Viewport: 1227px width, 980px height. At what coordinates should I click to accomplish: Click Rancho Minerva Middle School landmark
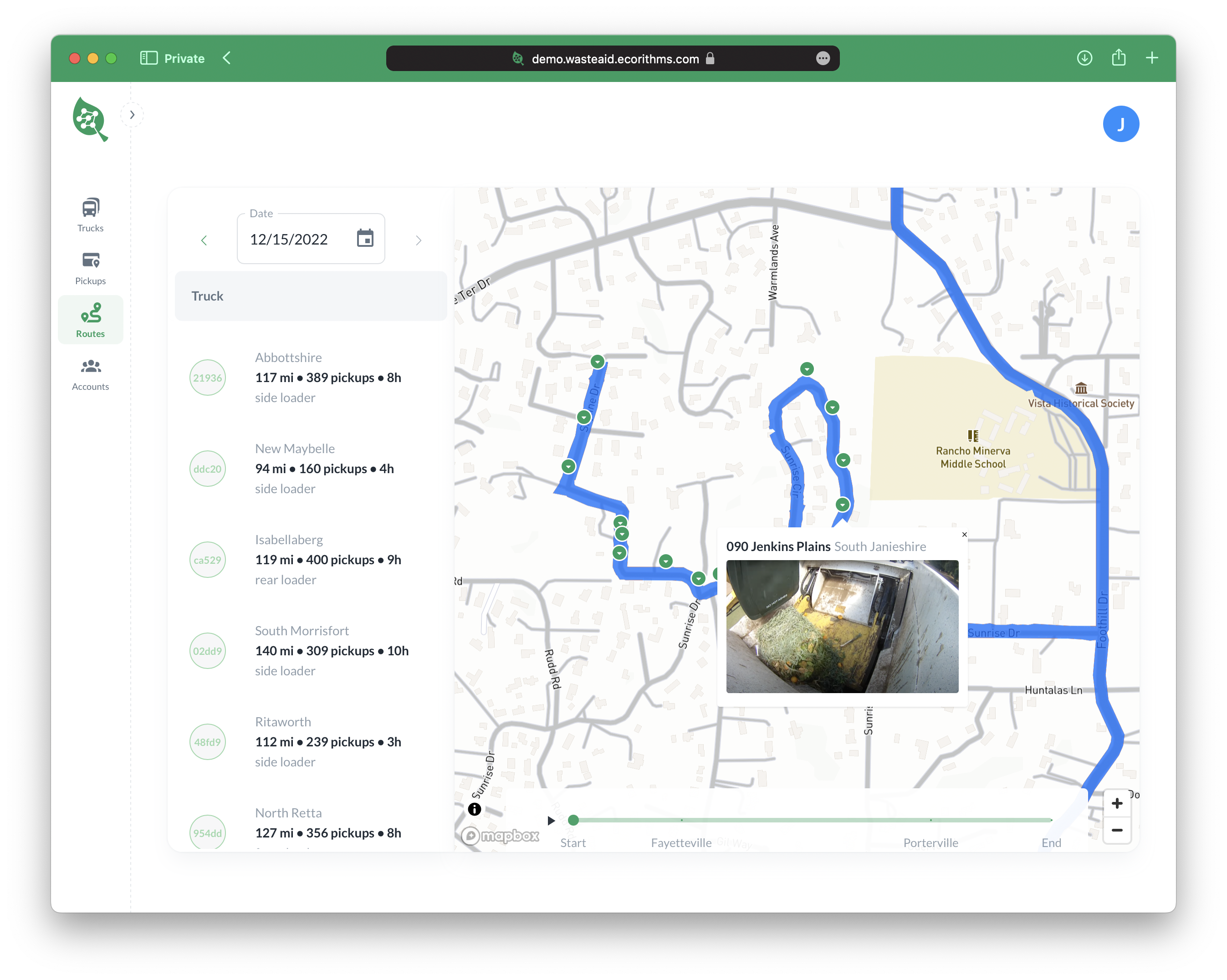click(x=972, y=449)
